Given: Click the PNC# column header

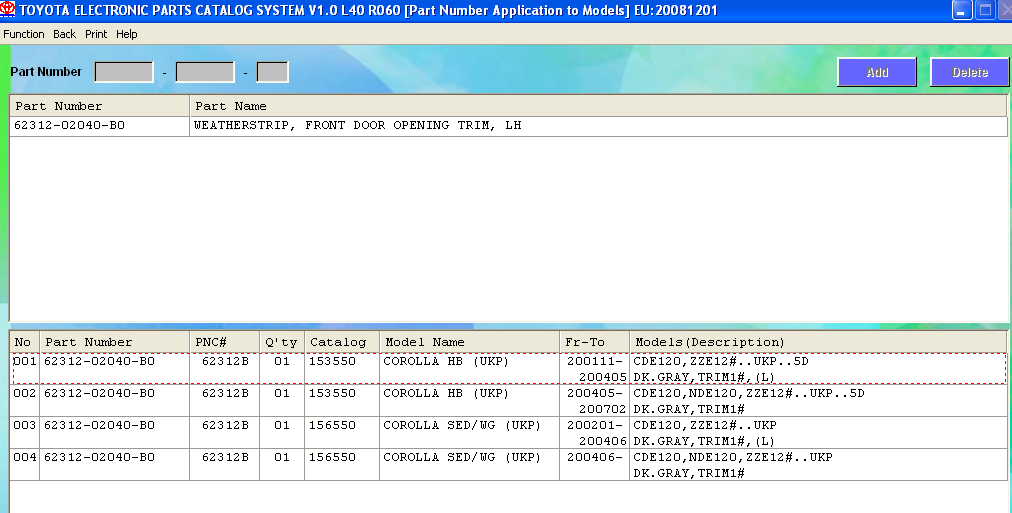Looking at the screenshot, I should click(x=225, y=342).
